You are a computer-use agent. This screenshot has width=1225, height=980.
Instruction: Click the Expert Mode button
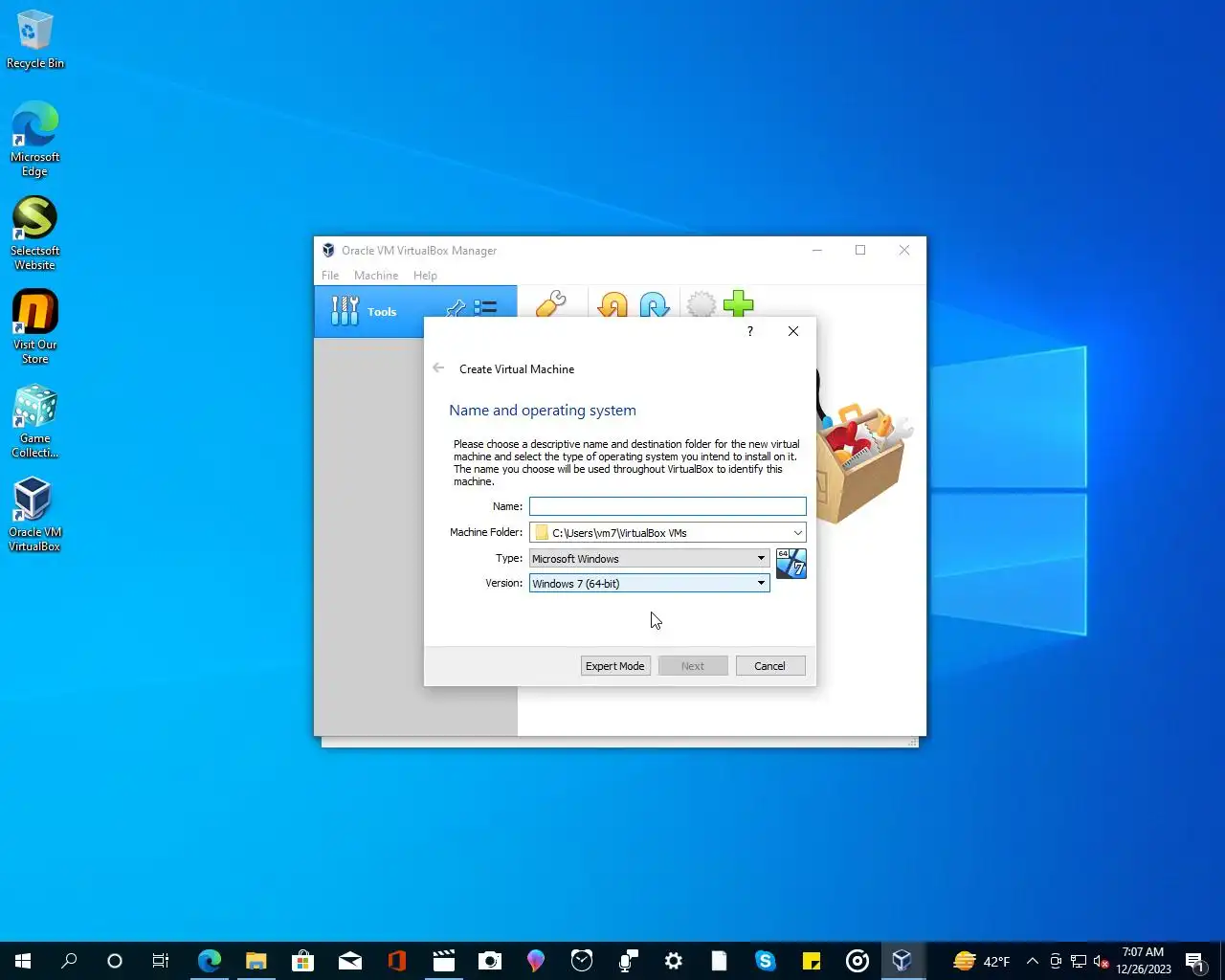tap(615, 666)
